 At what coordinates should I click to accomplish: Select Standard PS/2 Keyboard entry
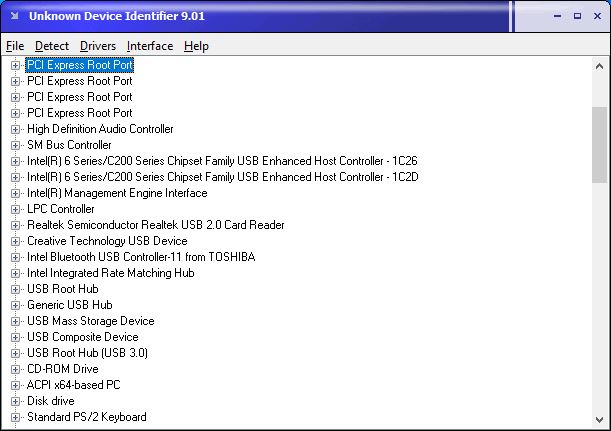pyautogui.click(x=87, y=417)
